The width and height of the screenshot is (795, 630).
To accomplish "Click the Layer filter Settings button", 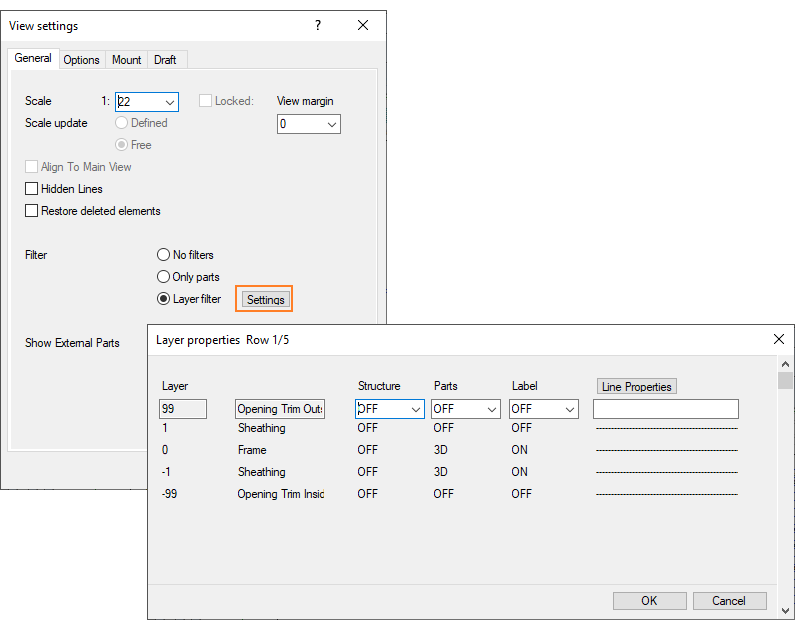I will point(265,300).
